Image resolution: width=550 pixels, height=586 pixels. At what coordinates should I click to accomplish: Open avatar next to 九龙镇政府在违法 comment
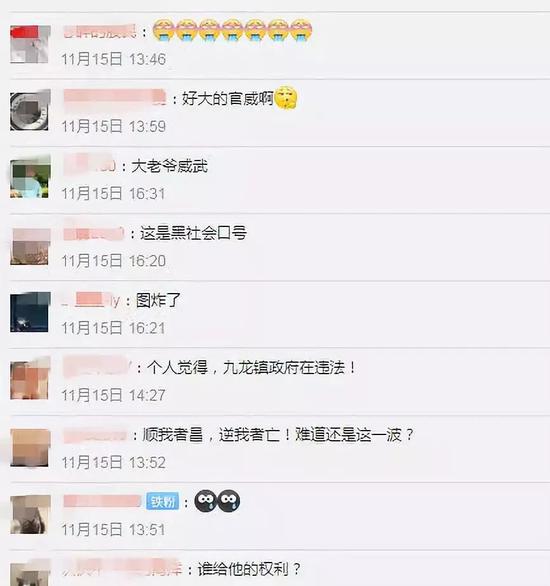tap(30, 380)
